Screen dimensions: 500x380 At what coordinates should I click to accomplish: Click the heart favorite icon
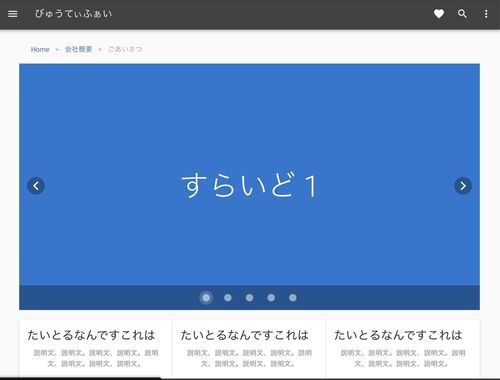tap(439, 14)
